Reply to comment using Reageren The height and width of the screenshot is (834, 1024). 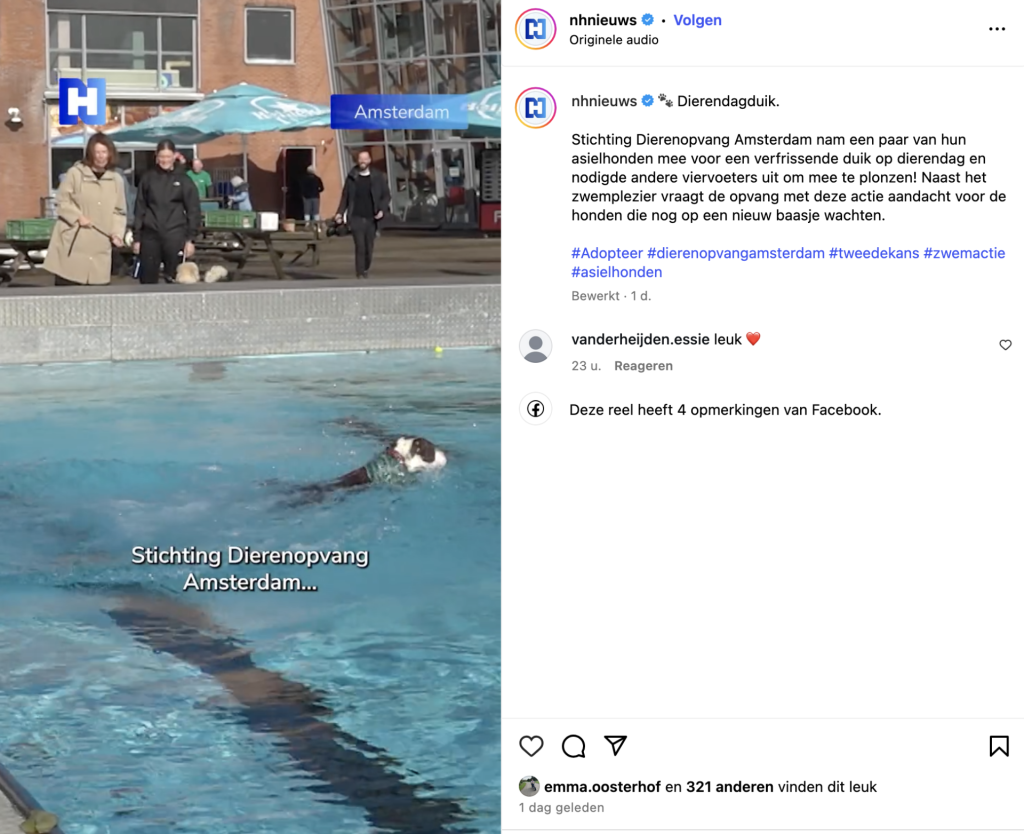pos(643,366)
